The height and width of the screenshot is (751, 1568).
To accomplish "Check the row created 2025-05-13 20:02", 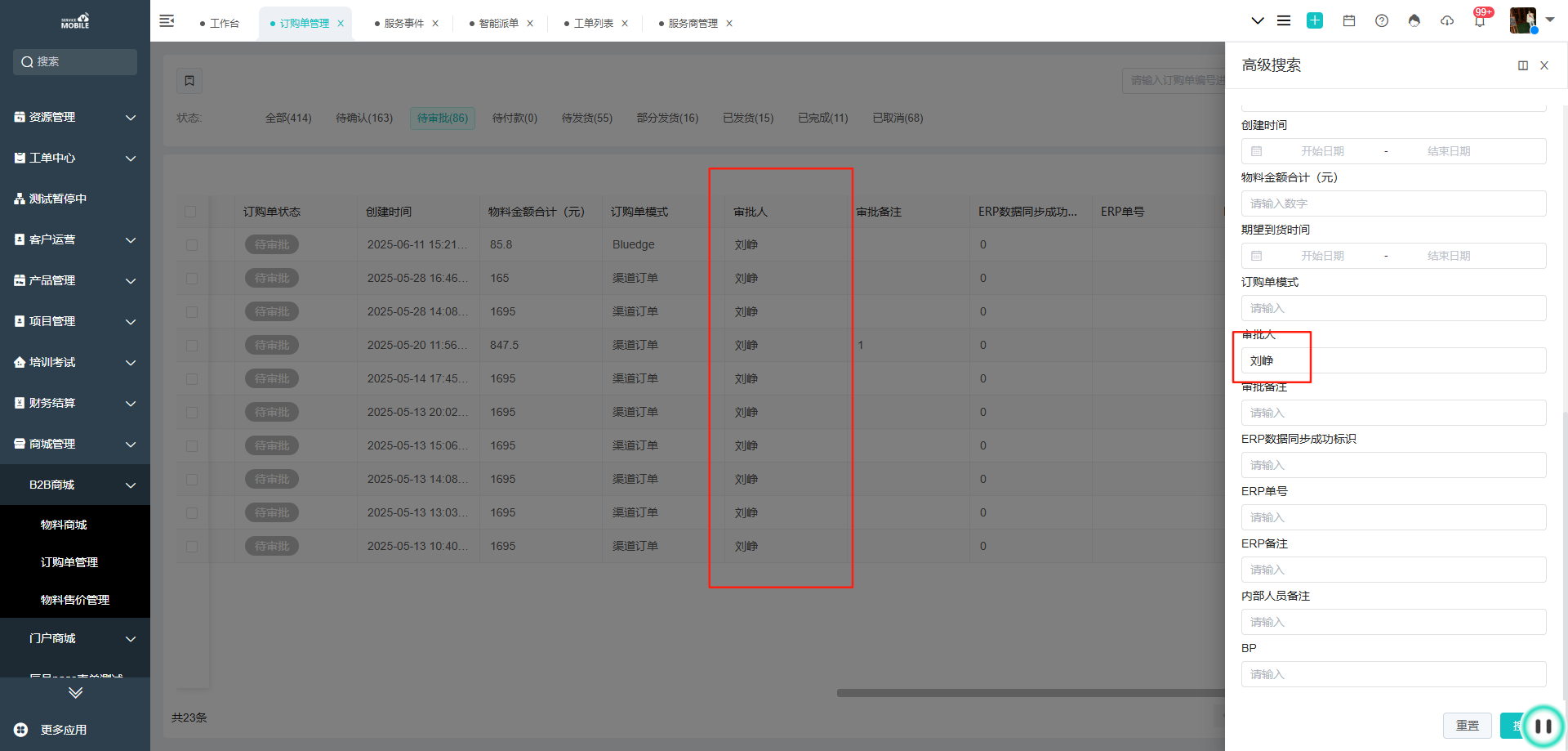I will point(192,413).
